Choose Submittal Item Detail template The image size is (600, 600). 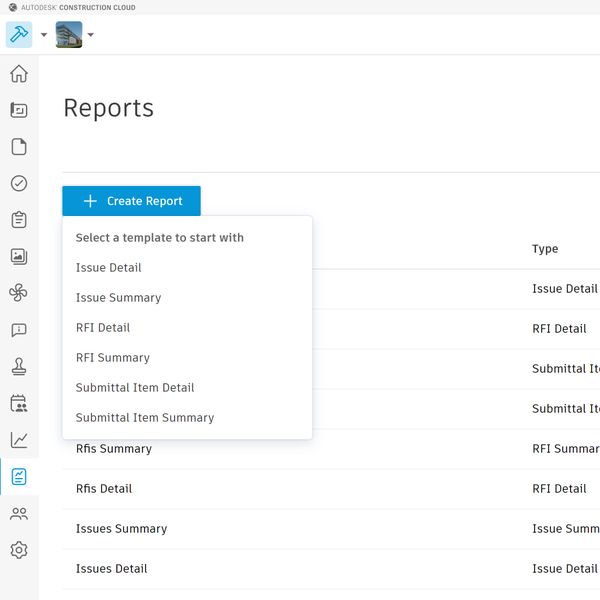point(135,388)
